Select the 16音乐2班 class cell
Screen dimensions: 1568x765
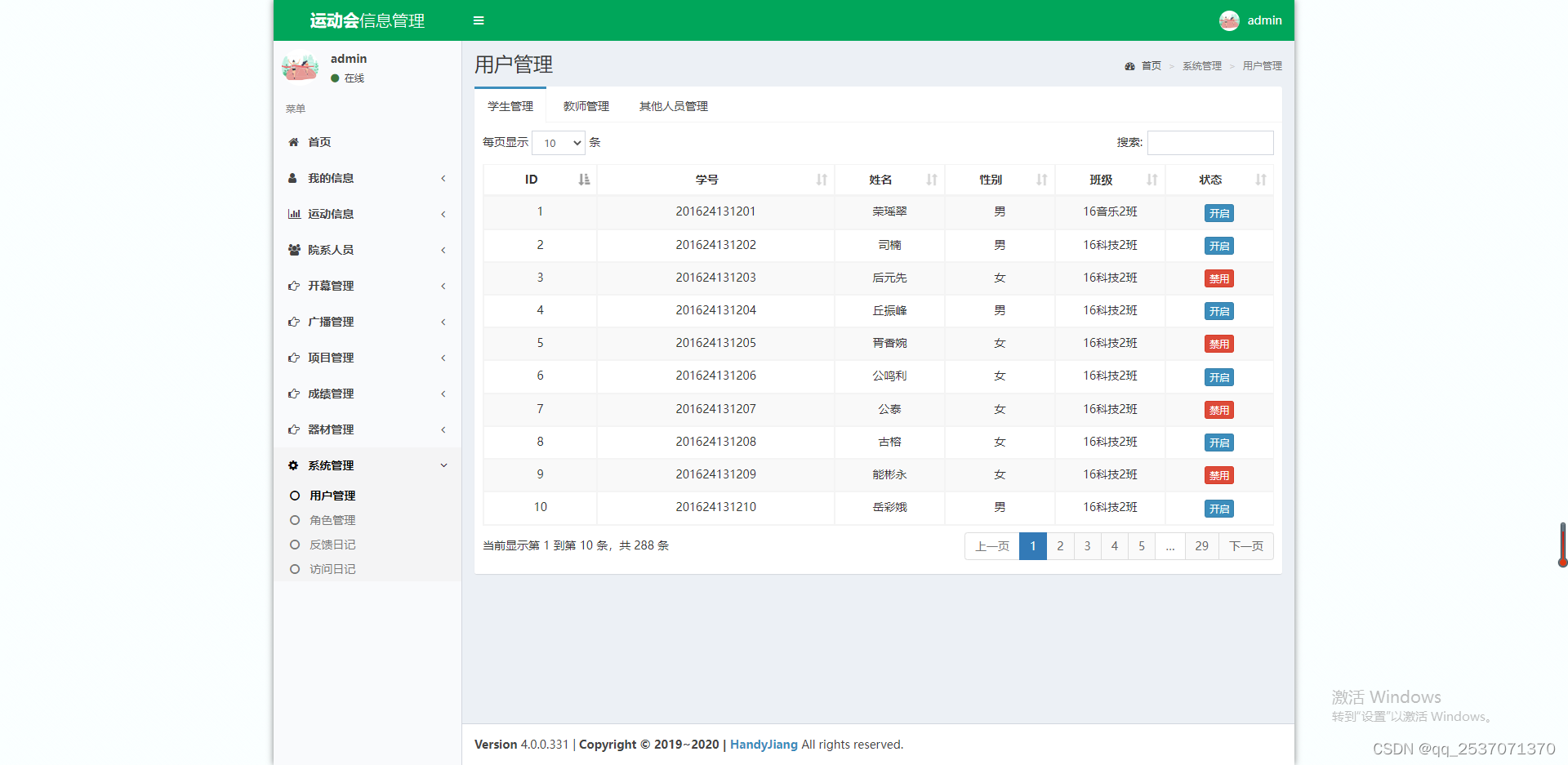click(1110, 211)
